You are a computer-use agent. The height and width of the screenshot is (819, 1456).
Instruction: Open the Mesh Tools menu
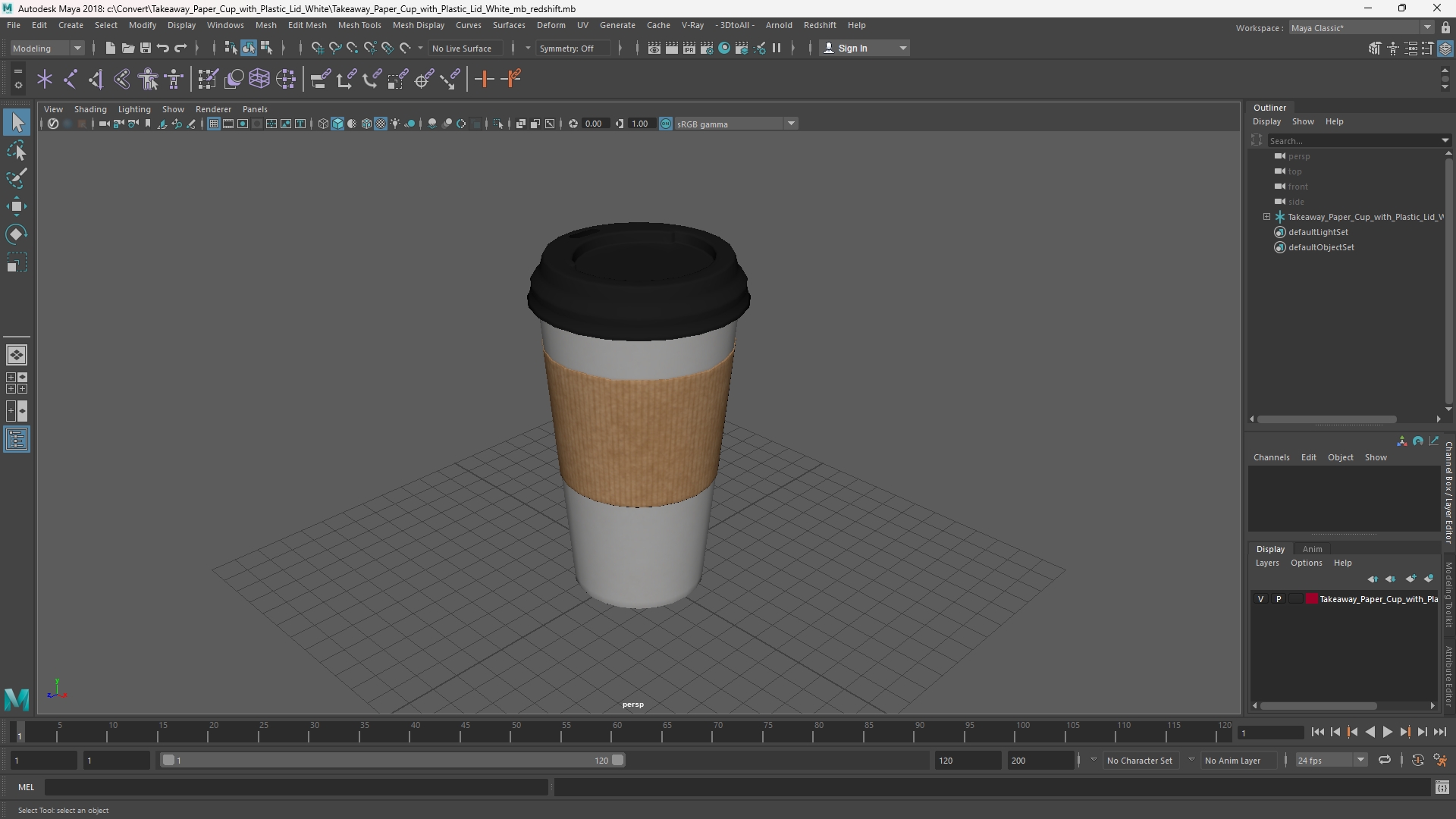click(359, 25)
